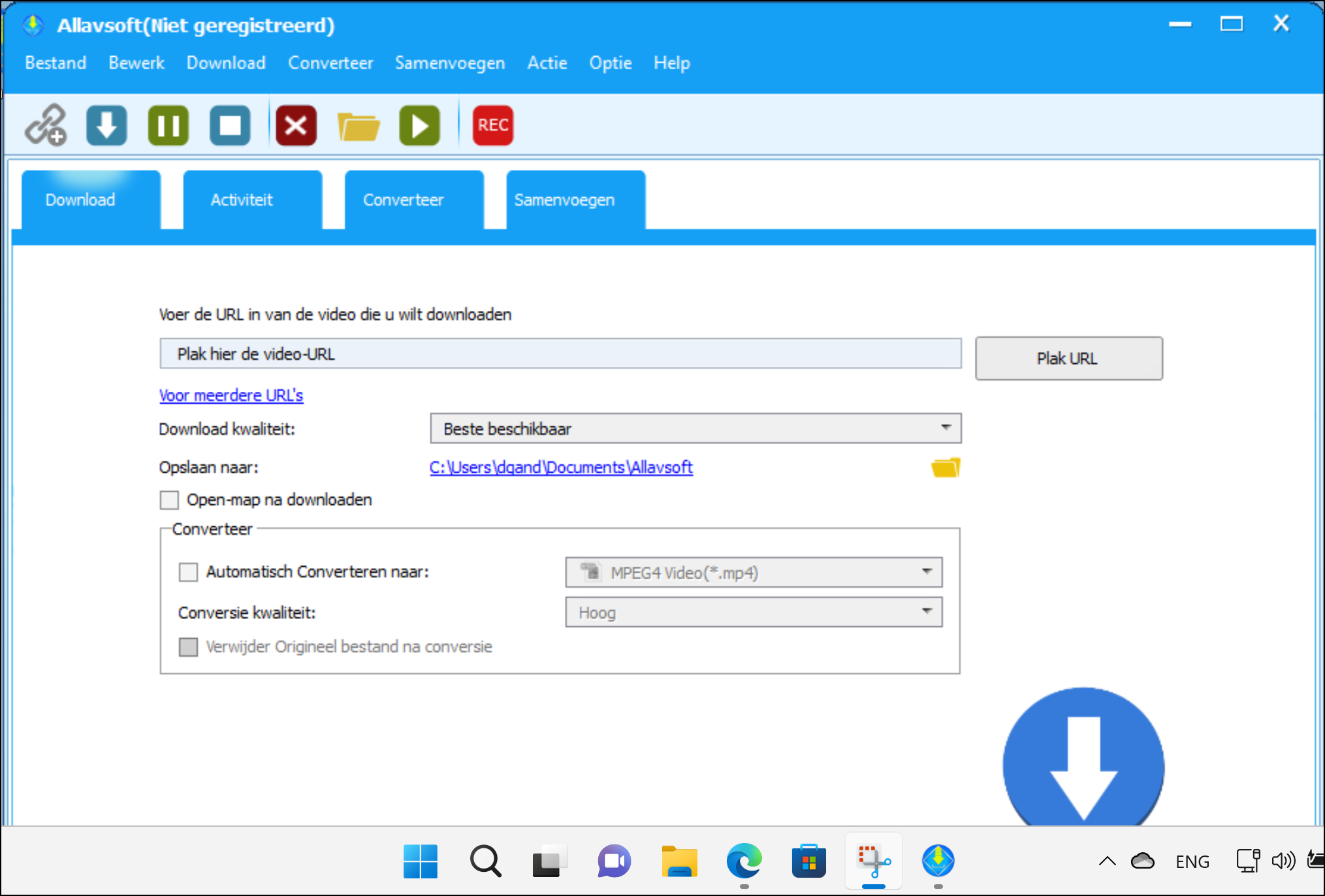Click the pause button icon
This screenshot has width=1325, height=896.
[x=167, y=125]
